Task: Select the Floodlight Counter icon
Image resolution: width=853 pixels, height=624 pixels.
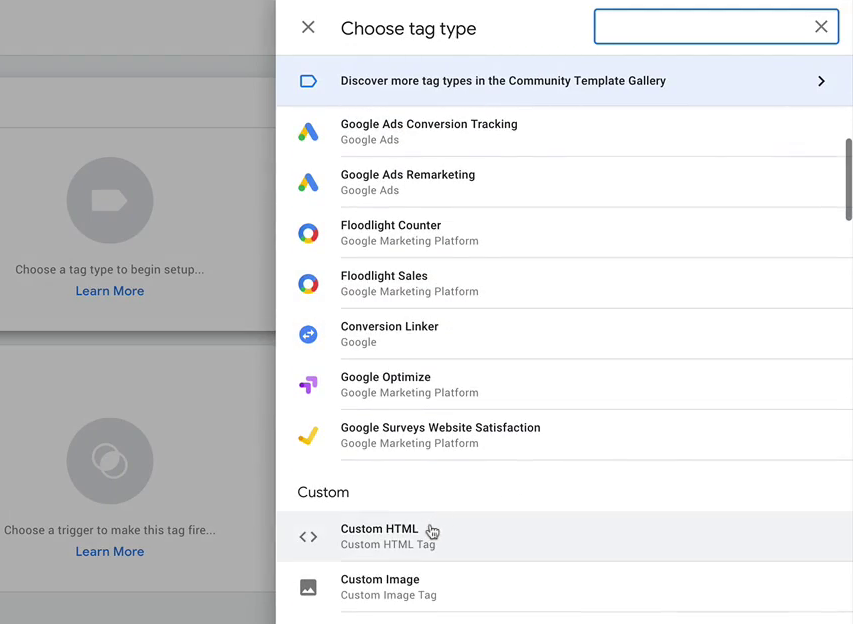Action: 308,233
